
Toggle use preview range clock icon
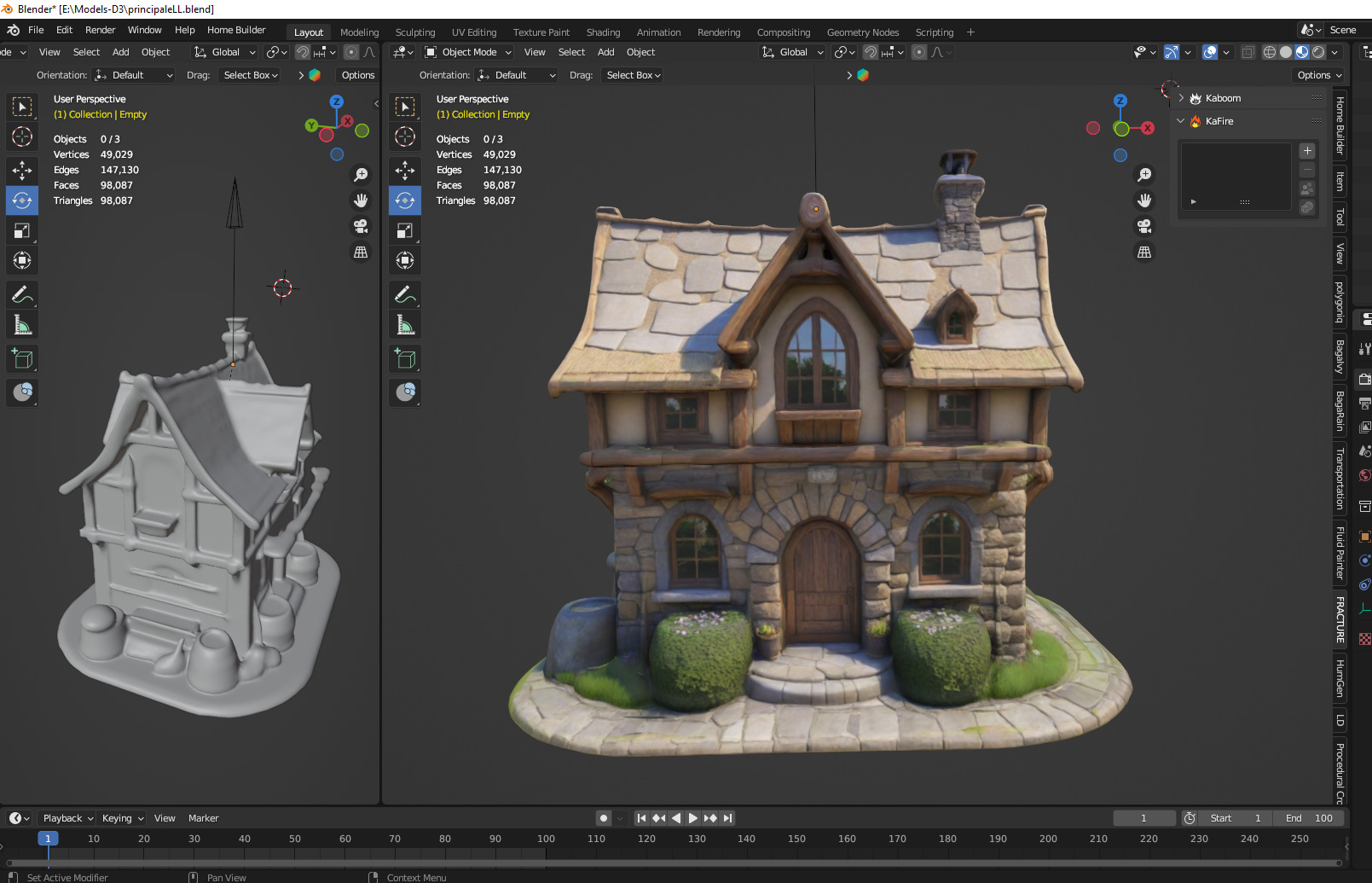1190,818
